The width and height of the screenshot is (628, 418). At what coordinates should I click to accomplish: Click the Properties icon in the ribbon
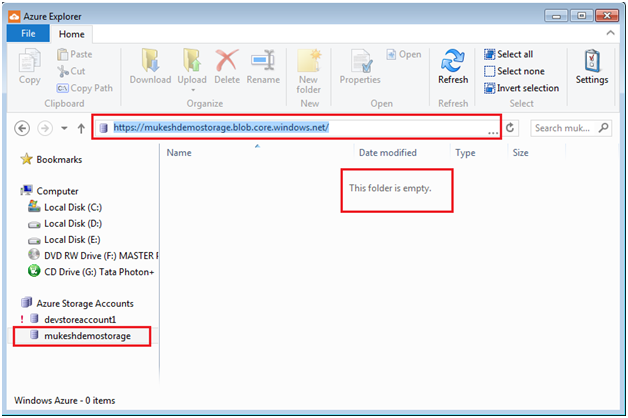(362, 61)
